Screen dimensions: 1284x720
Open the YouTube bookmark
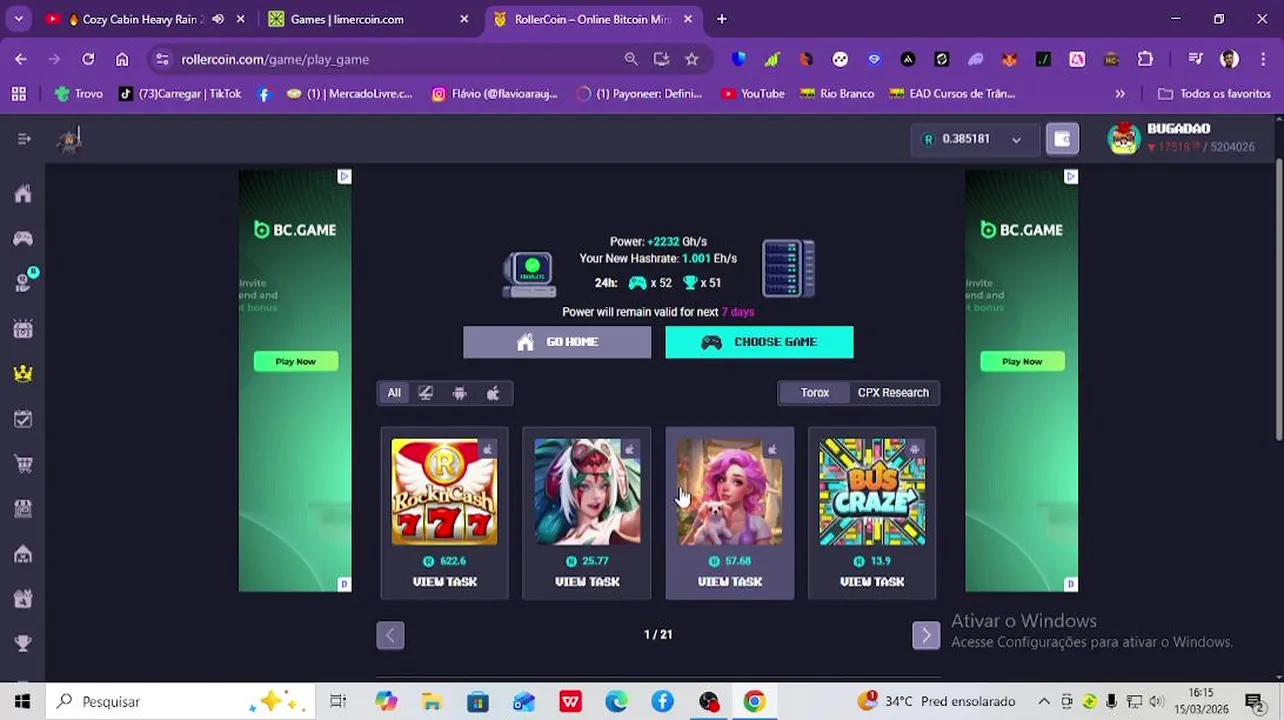tap(752, 93)
